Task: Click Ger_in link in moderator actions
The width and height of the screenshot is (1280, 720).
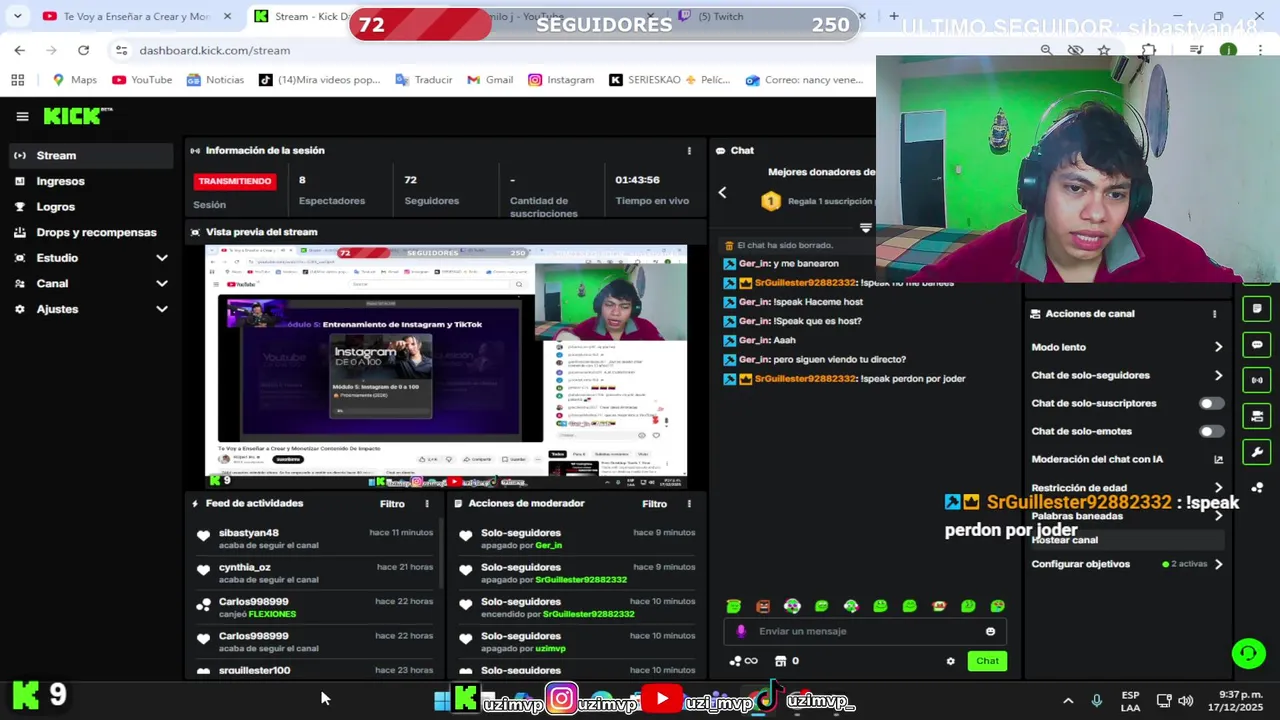Action: point(548,545)
